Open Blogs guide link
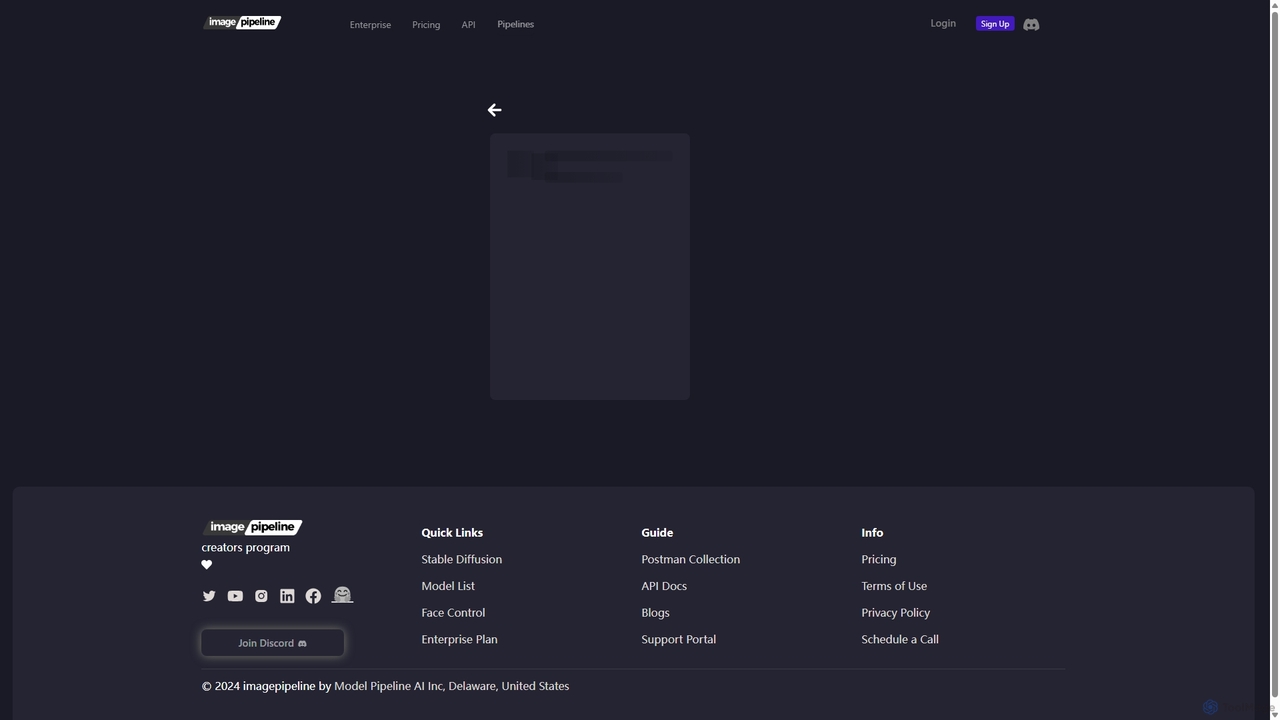The image size is (1280, 720). coord(655,612)
